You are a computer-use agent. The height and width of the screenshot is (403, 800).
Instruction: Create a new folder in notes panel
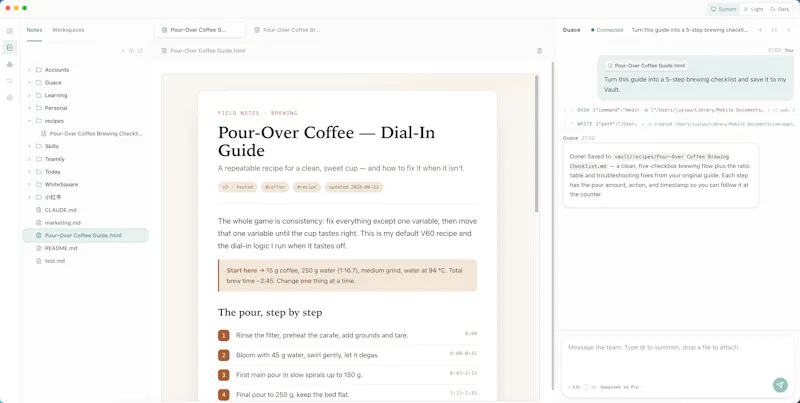131,51
